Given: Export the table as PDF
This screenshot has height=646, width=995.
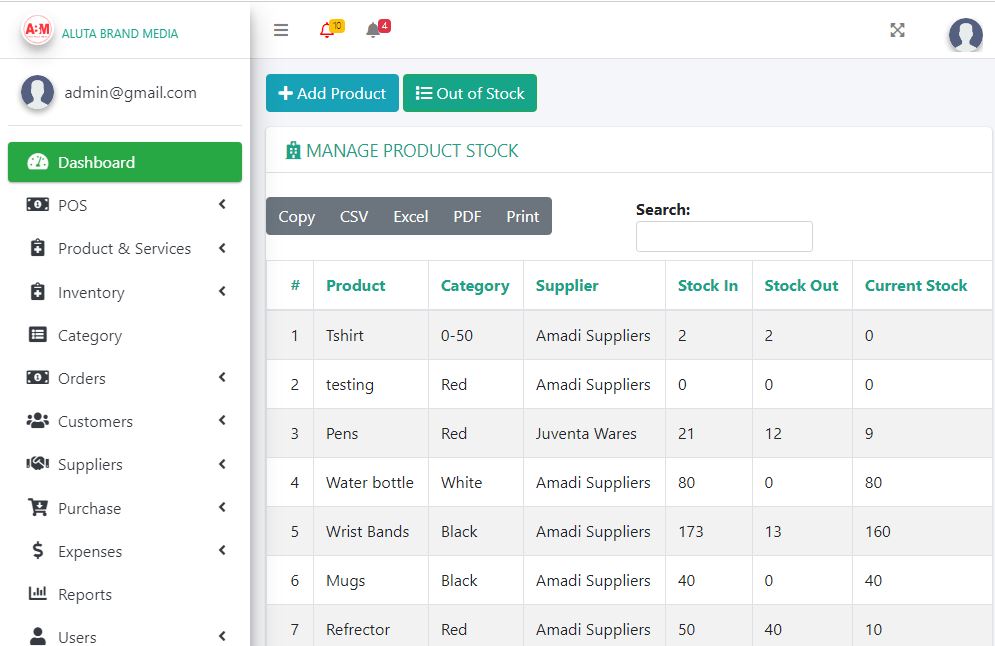Looking at the screenshot, I should click(x=467, y=216).
